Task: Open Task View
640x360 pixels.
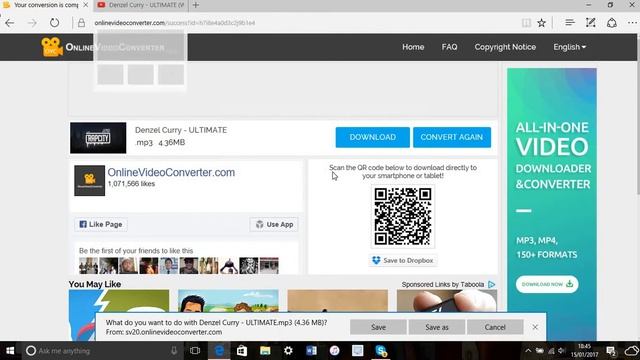Action: click(195, 351)
